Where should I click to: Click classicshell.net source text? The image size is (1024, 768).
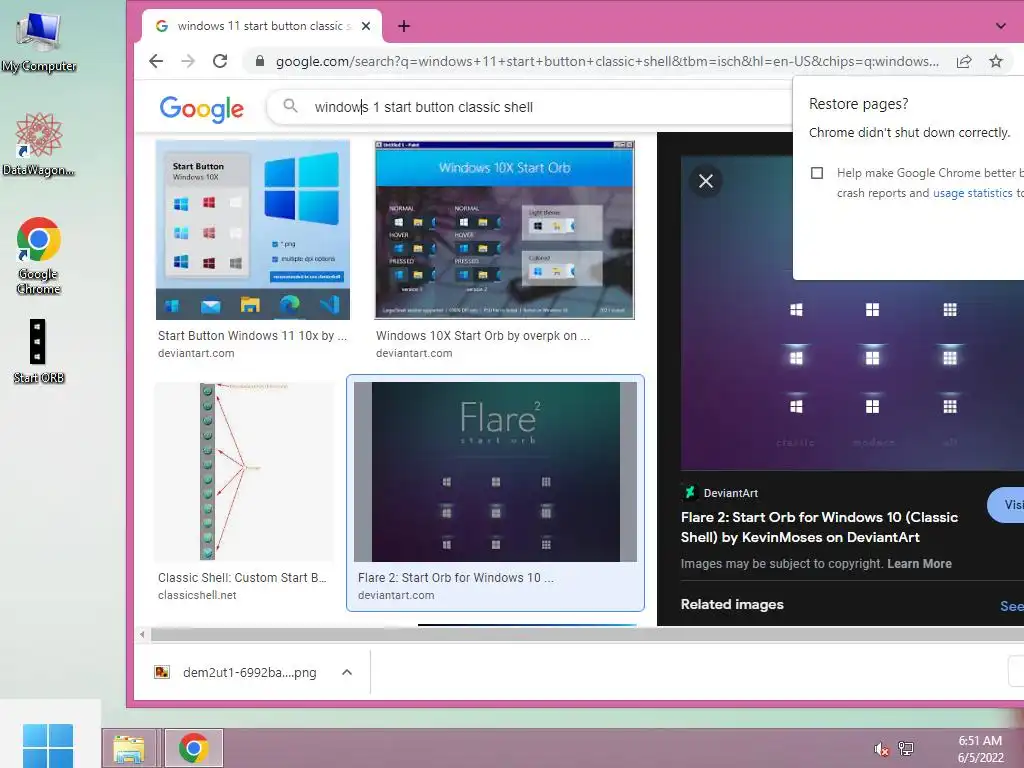click(197, 595)
